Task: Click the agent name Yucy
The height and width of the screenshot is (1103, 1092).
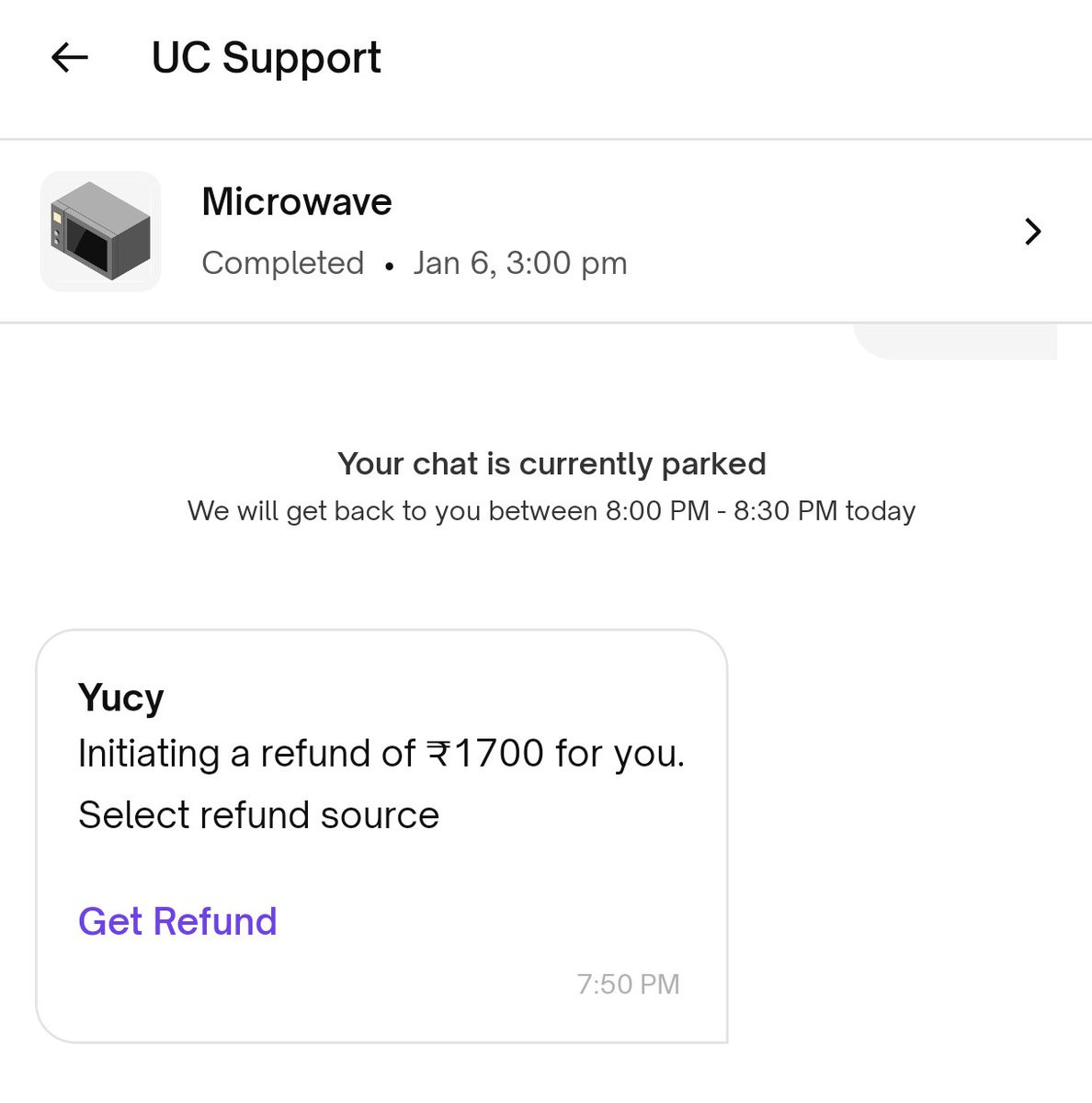Action: tap(120, 698)
